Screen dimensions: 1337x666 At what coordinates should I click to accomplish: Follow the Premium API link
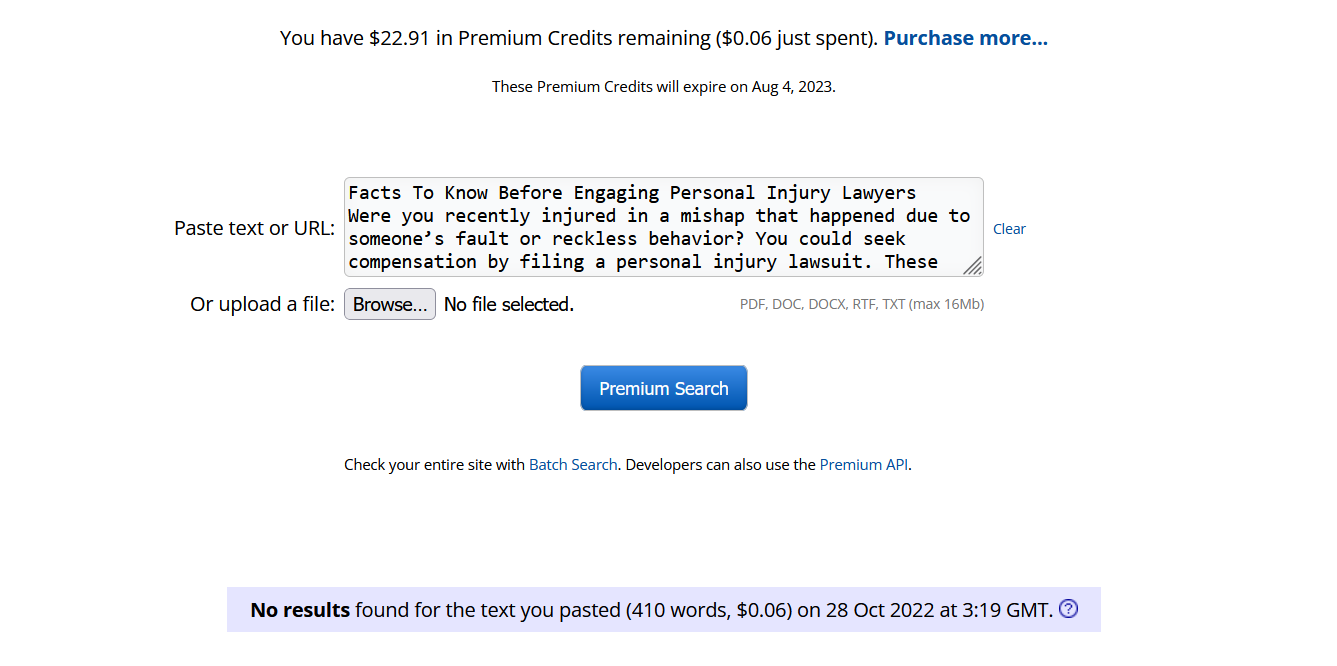[864, 464]
